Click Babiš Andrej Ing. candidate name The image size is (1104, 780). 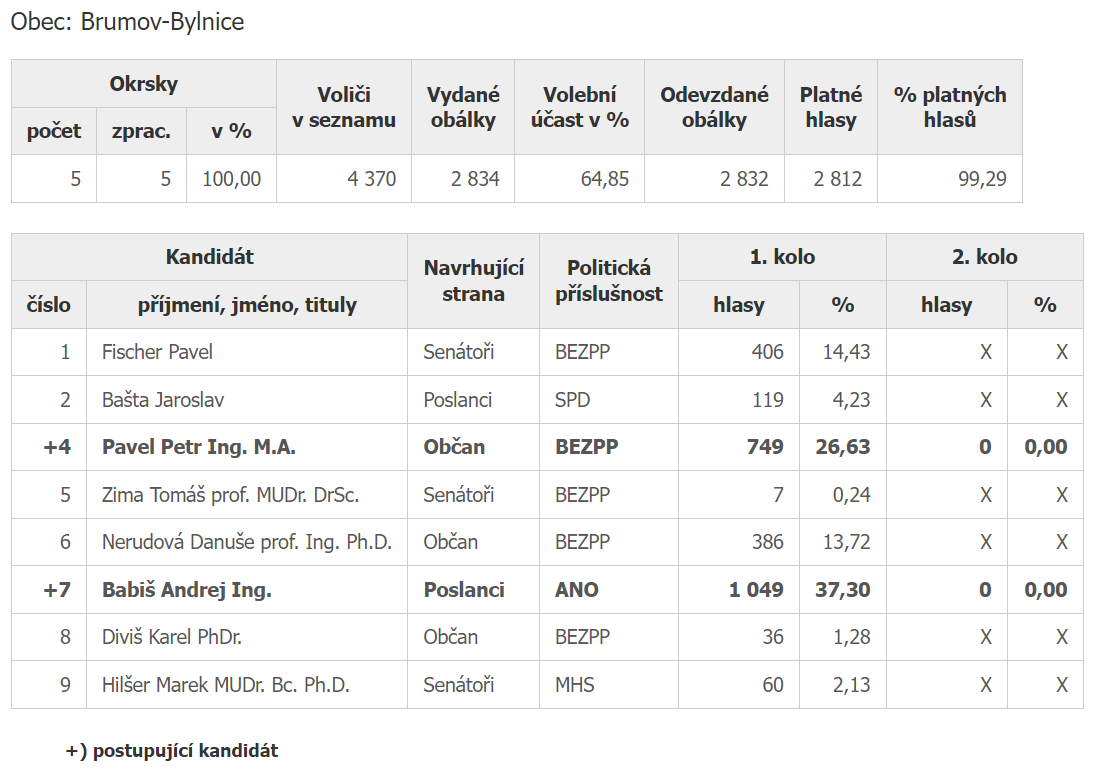tap(186, 590)
